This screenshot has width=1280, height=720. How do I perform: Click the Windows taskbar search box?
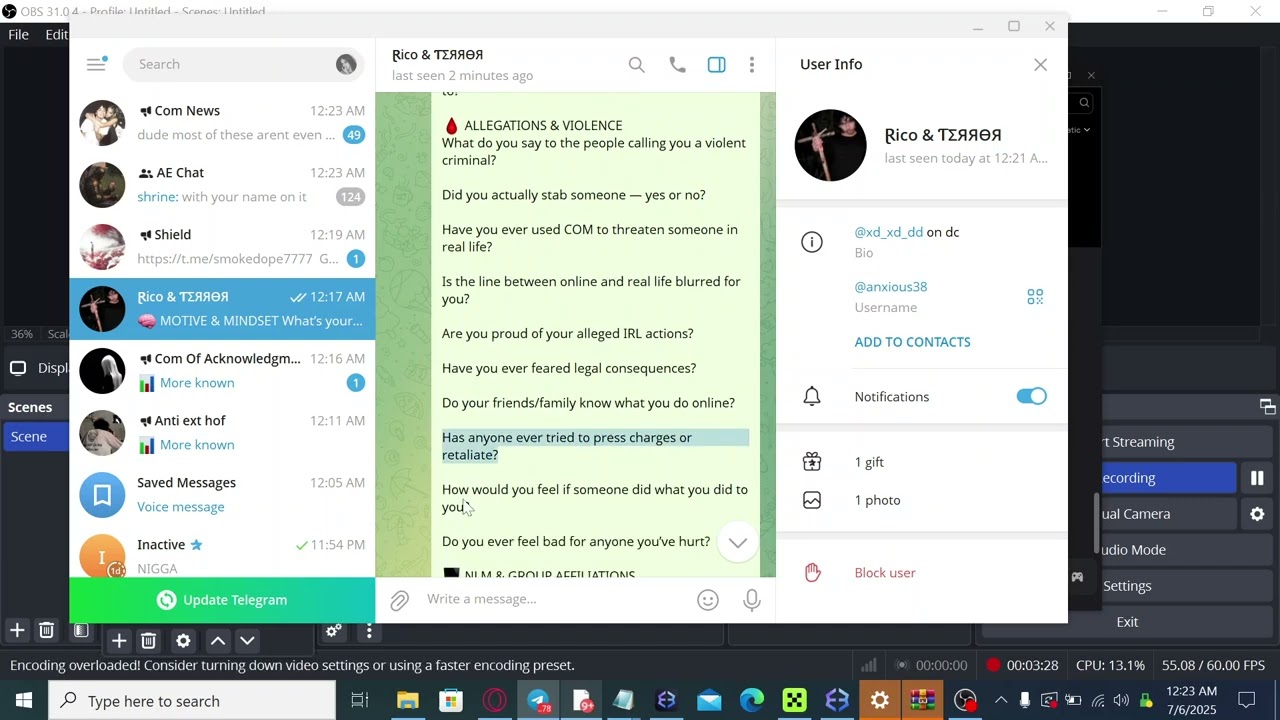coord(192,701)
